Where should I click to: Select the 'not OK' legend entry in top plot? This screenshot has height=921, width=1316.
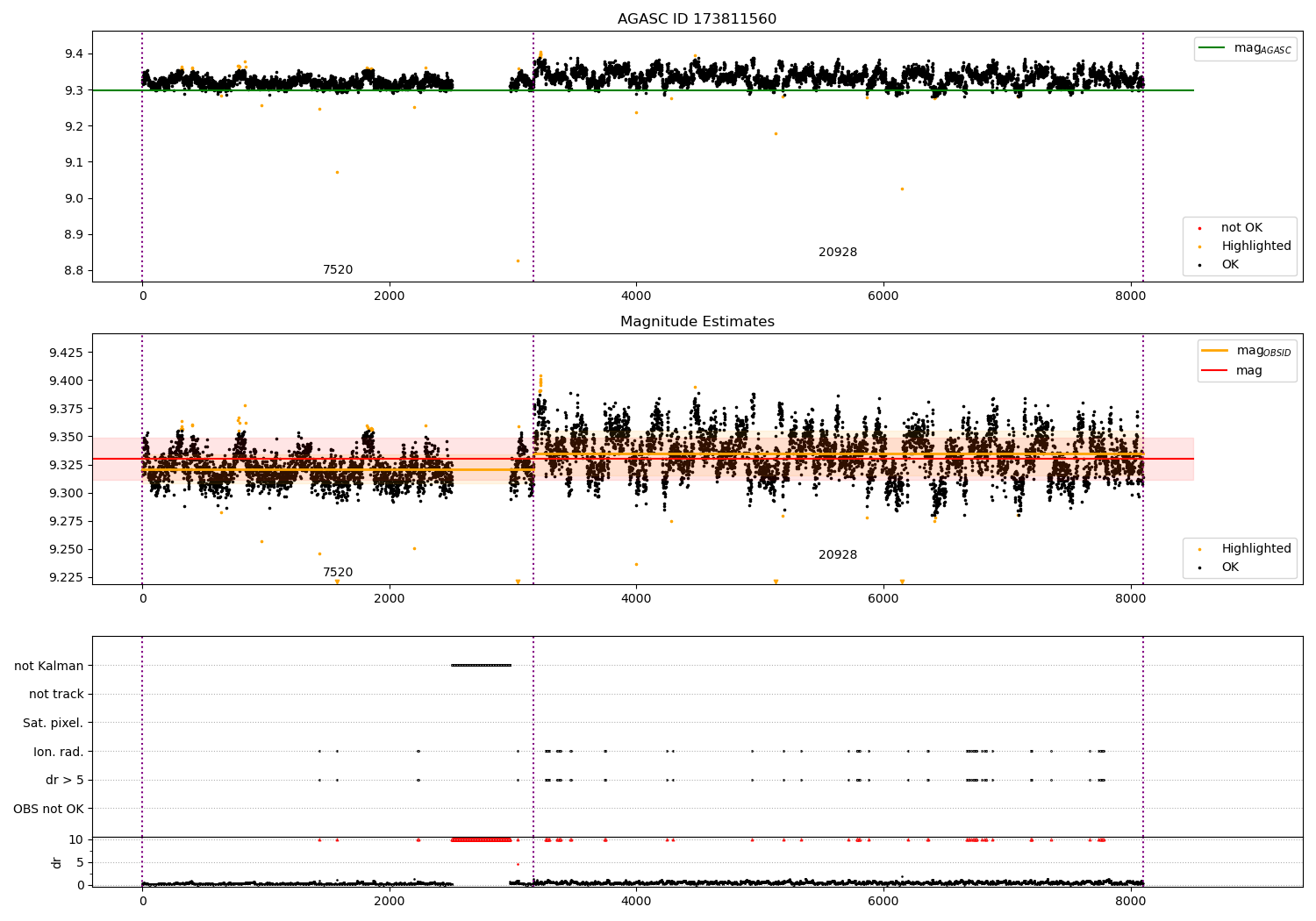[1241, 228]
